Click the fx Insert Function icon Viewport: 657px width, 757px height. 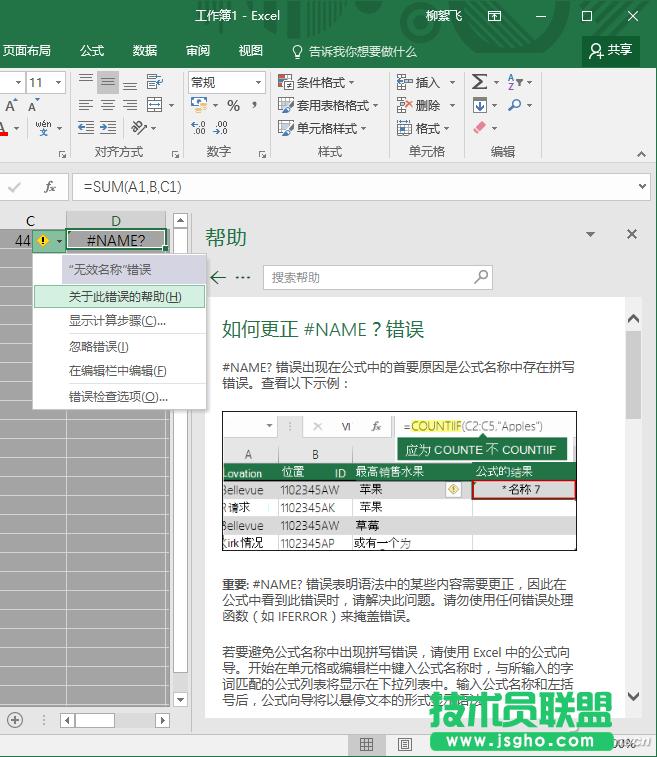(x=49, y=187)
